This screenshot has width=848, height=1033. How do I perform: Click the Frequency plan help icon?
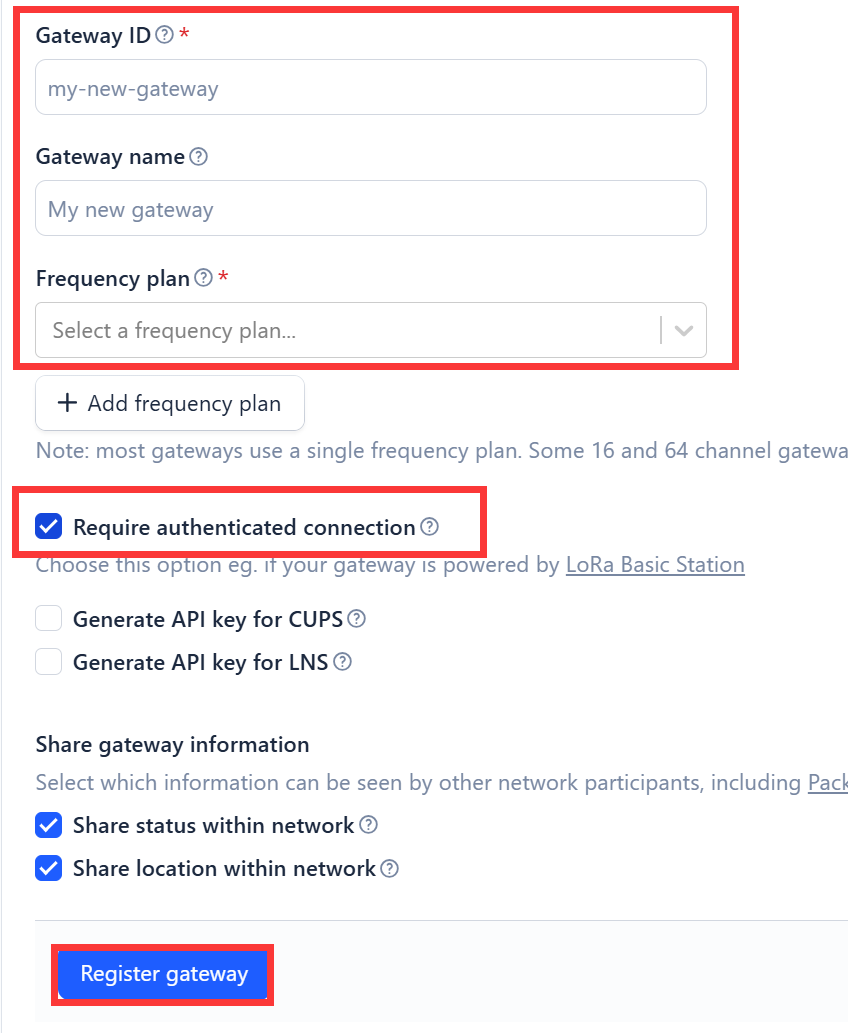point(204,277)
